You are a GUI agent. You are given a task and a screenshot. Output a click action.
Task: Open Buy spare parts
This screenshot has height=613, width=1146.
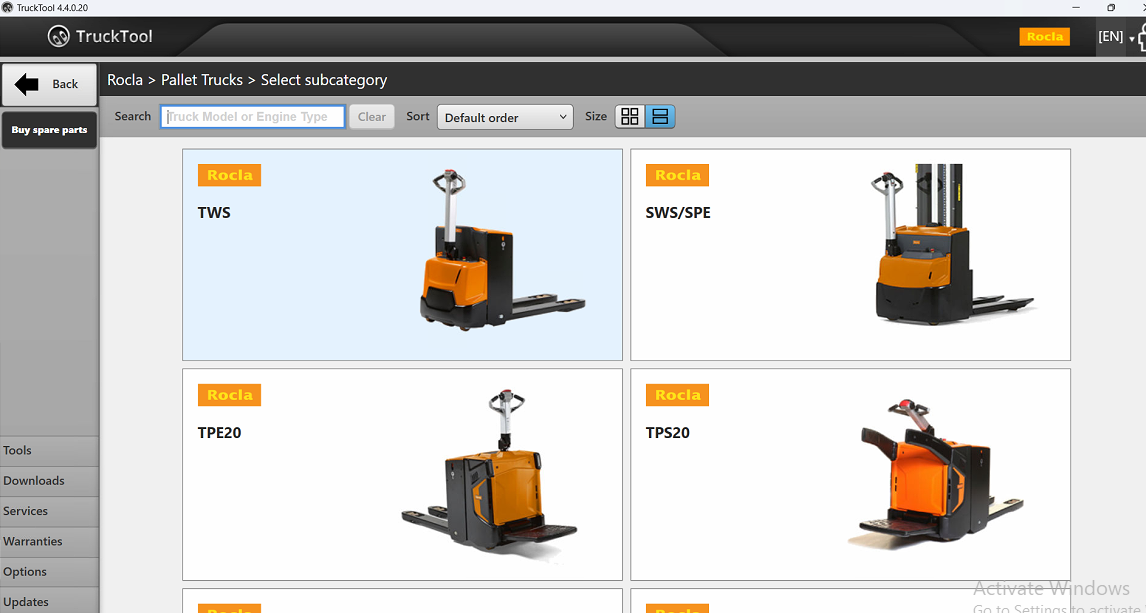tap(49, 130)
